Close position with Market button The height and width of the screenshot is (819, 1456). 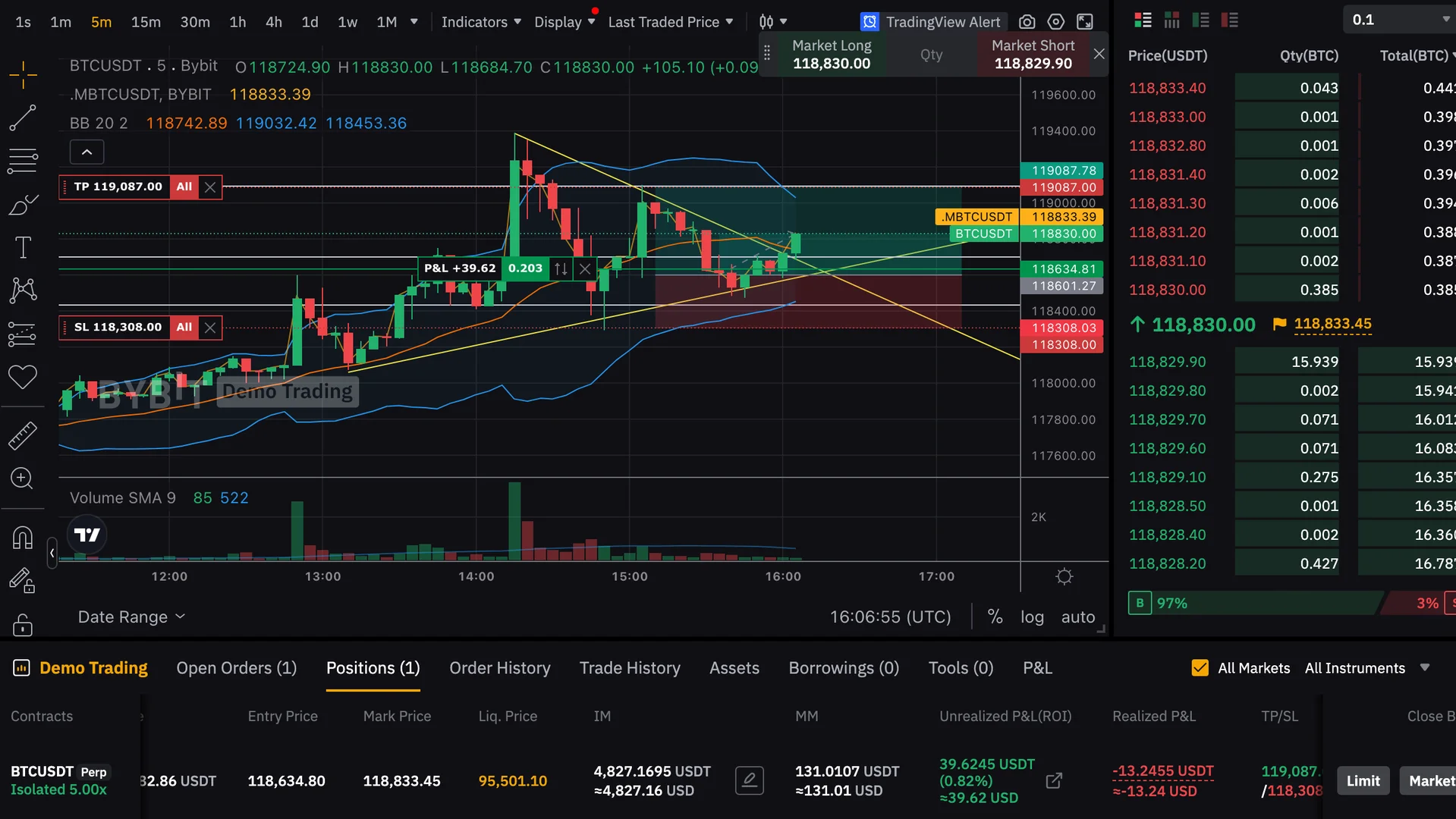coord(1427,780)
